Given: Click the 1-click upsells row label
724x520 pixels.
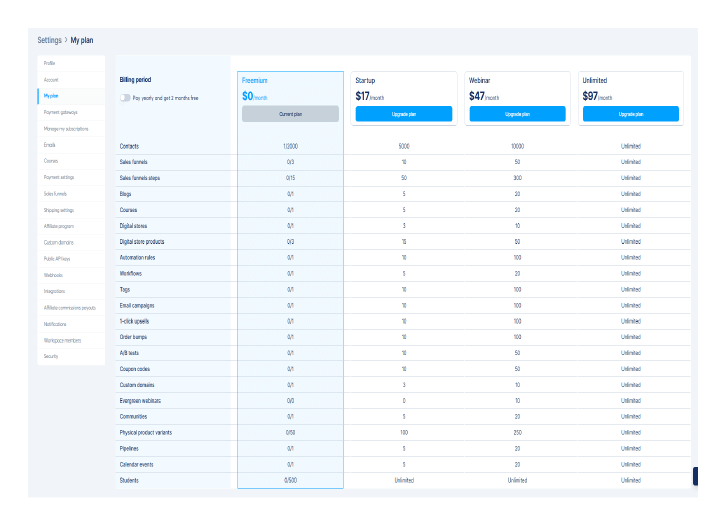Looking at the screenshot, I should (x=134, y=321).
